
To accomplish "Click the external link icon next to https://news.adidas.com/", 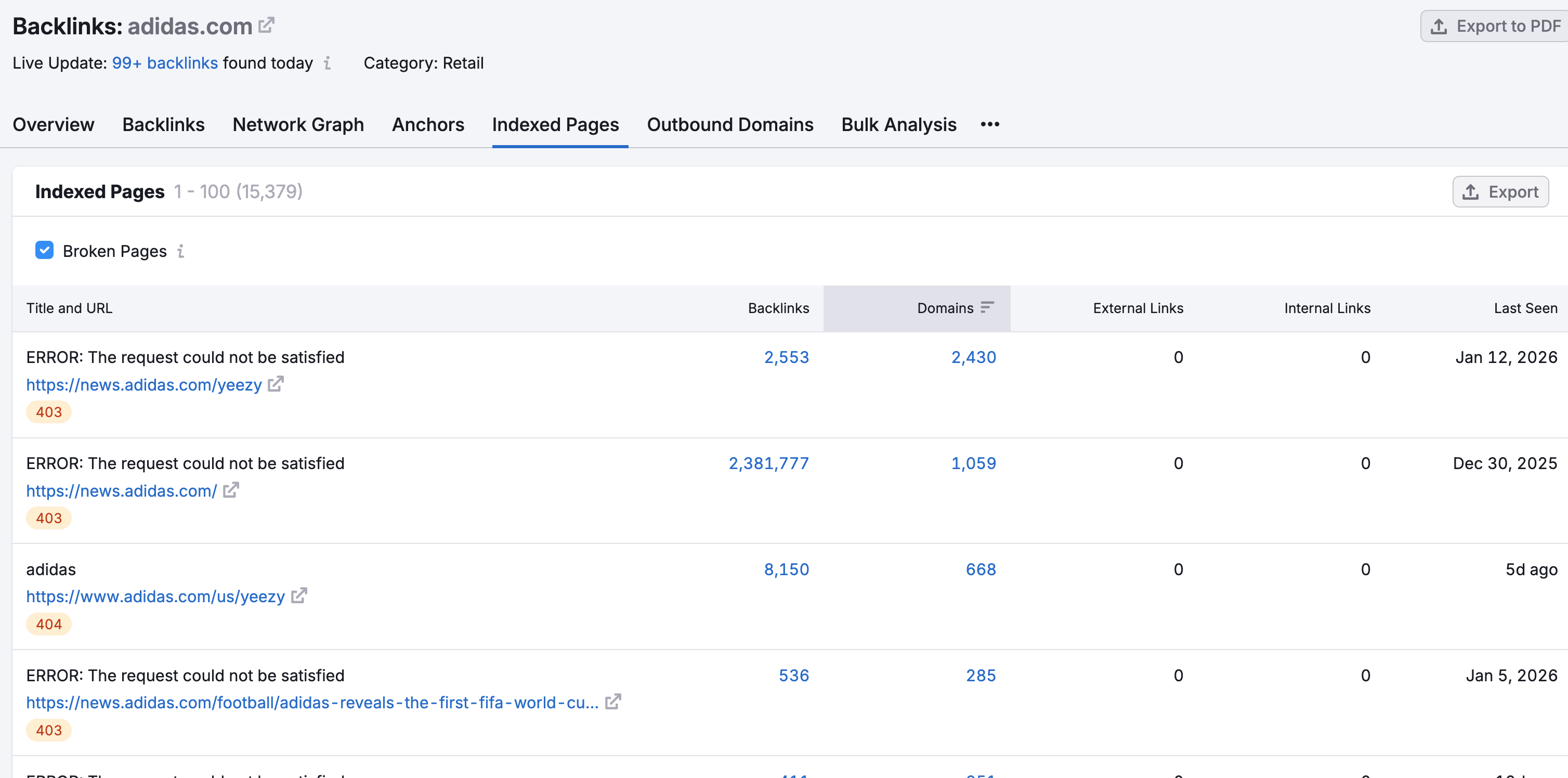I will tap(230, 490).
